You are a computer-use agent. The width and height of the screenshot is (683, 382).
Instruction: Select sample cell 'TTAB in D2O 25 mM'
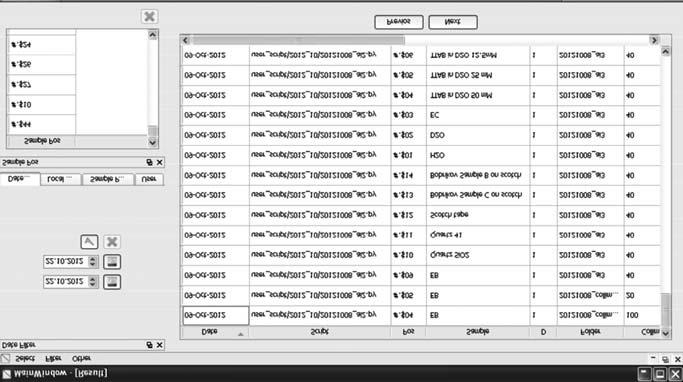(477, 75)
